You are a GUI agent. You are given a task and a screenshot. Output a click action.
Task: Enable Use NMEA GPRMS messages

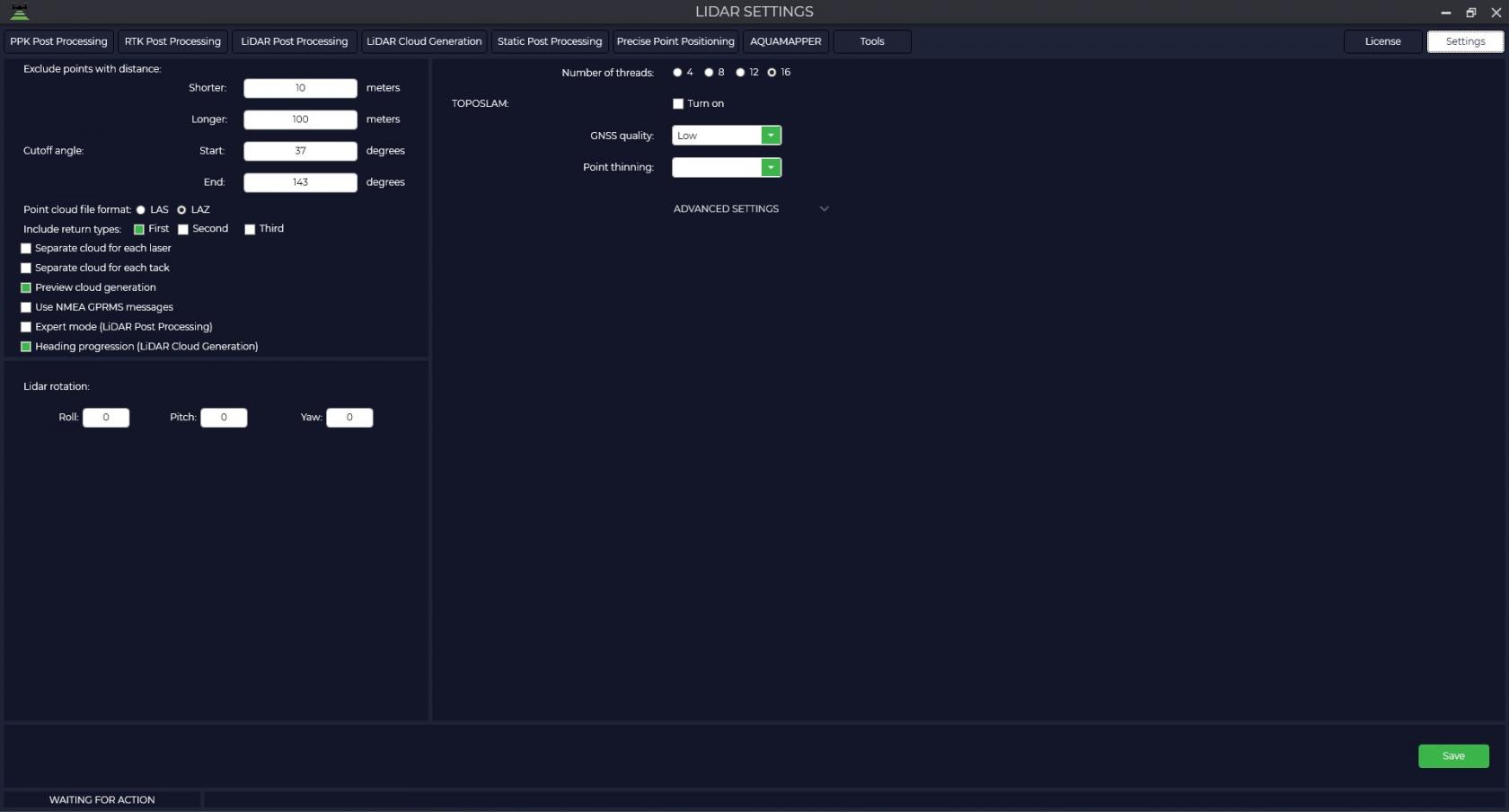point(26,307)
